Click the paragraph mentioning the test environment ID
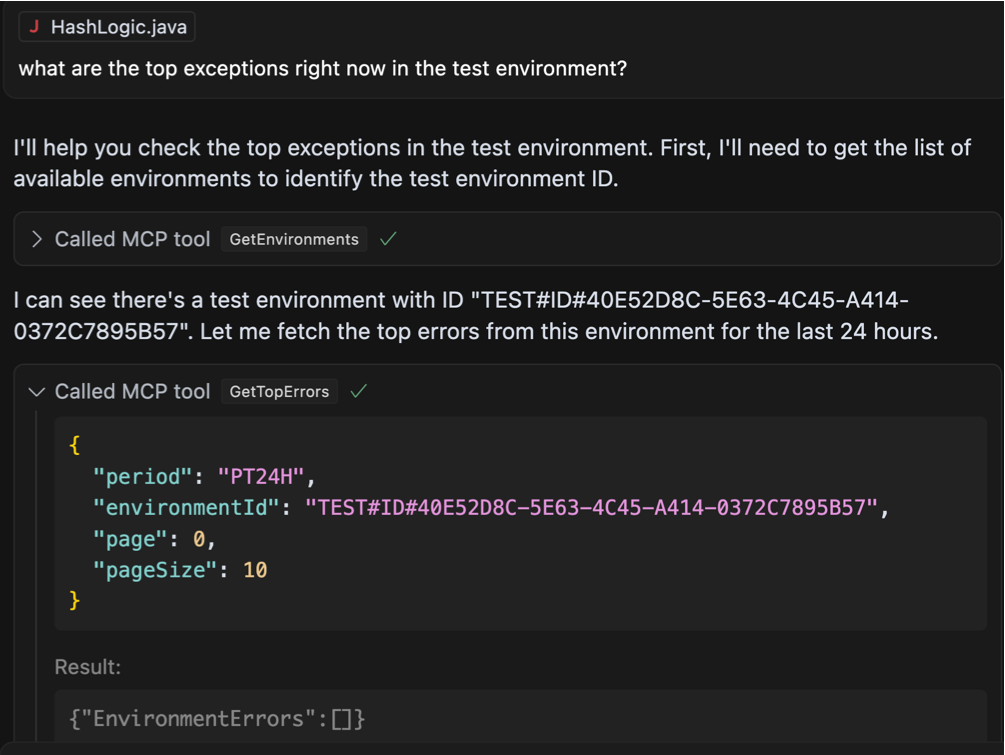 pyautogui.click(x=476, y=315)
